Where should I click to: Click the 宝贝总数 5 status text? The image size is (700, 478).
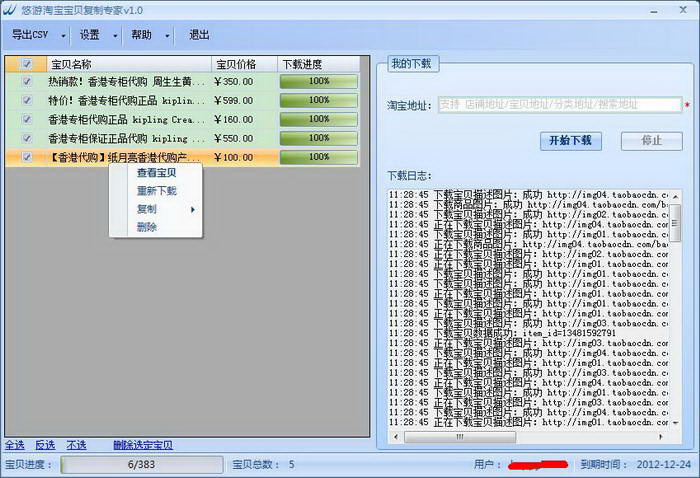[x=263, y=465]
